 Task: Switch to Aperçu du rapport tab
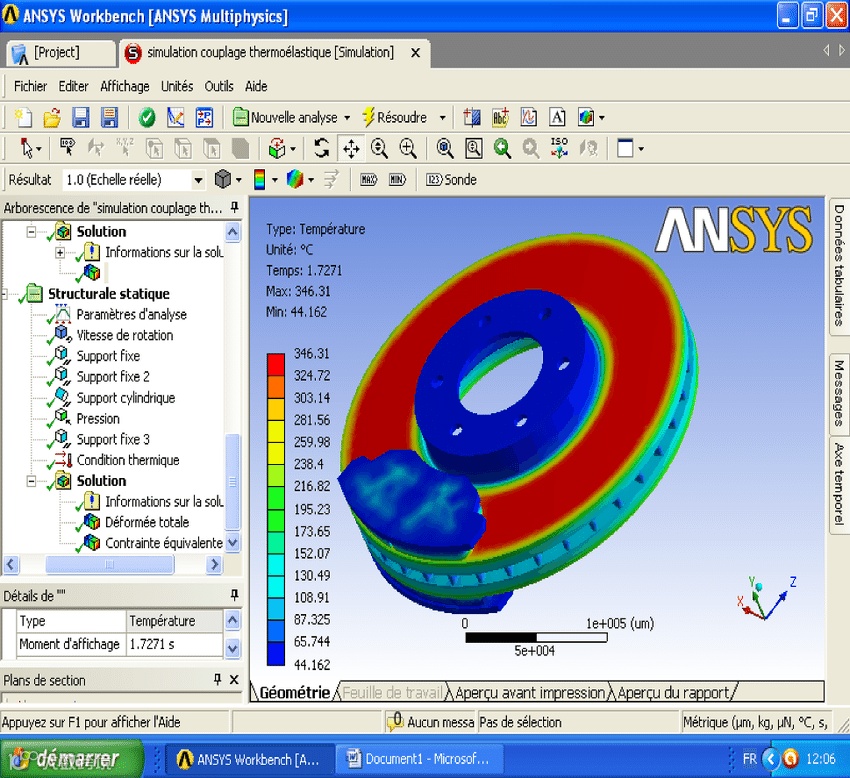point(673,692)
